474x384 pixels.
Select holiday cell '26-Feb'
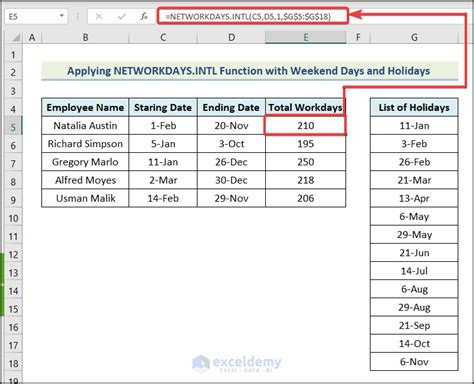click(414, 162)
